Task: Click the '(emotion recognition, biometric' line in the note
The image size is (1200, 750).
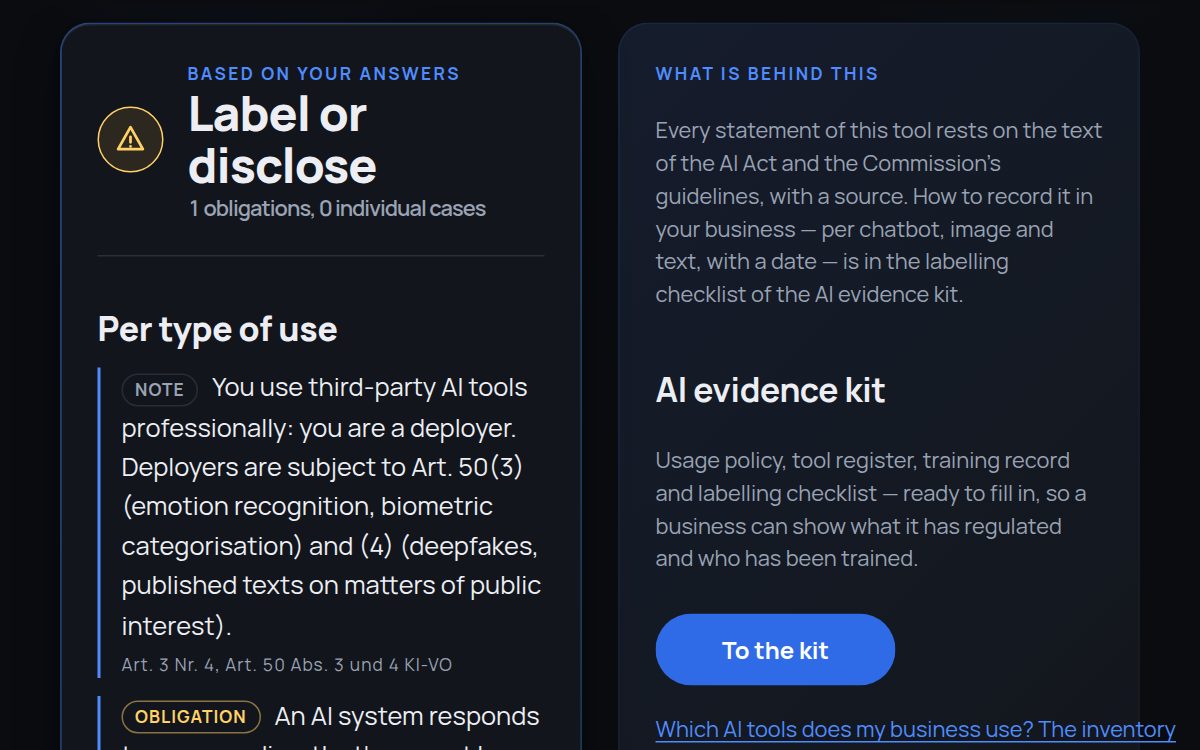Action: pyautogui.click(x=307, y=506)
